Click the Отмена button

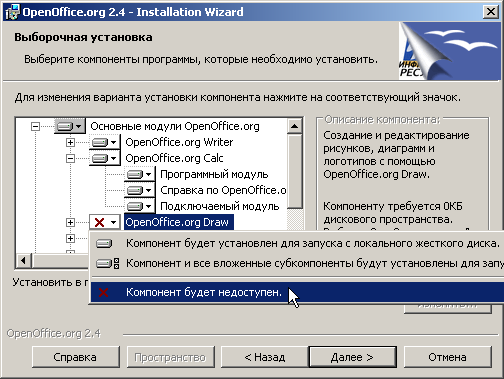click(448, 357)
